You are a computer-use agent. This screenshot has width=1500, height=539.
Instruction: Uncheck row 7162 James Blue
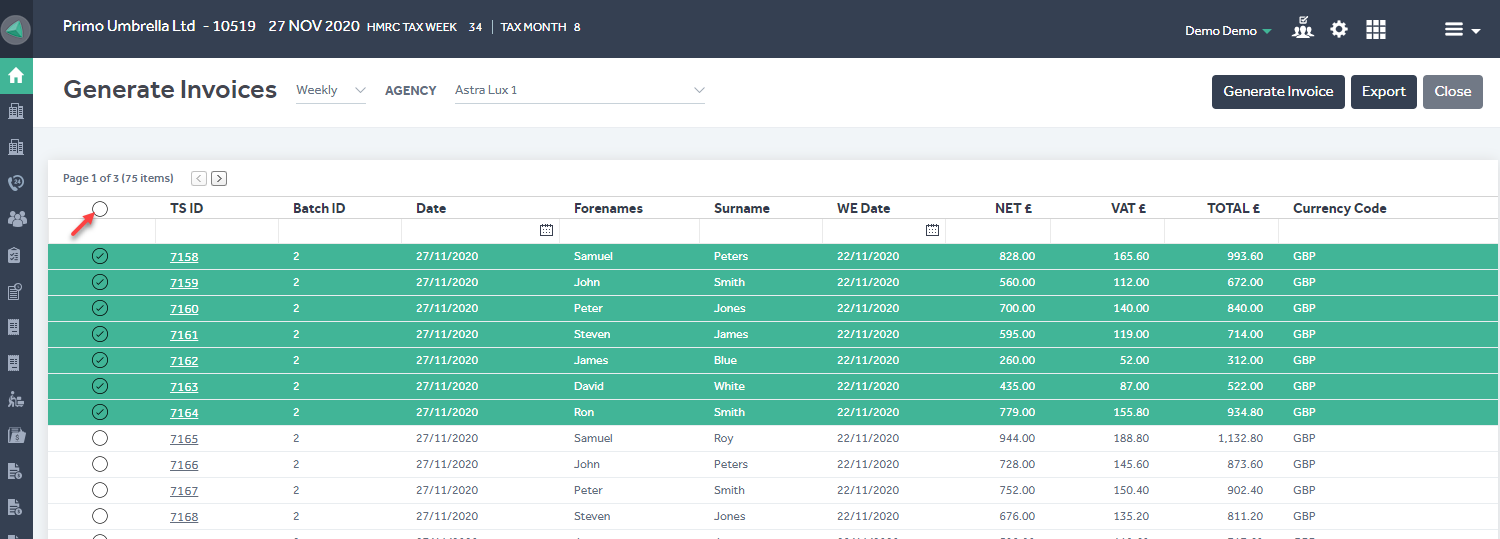(x=100, y=360)
